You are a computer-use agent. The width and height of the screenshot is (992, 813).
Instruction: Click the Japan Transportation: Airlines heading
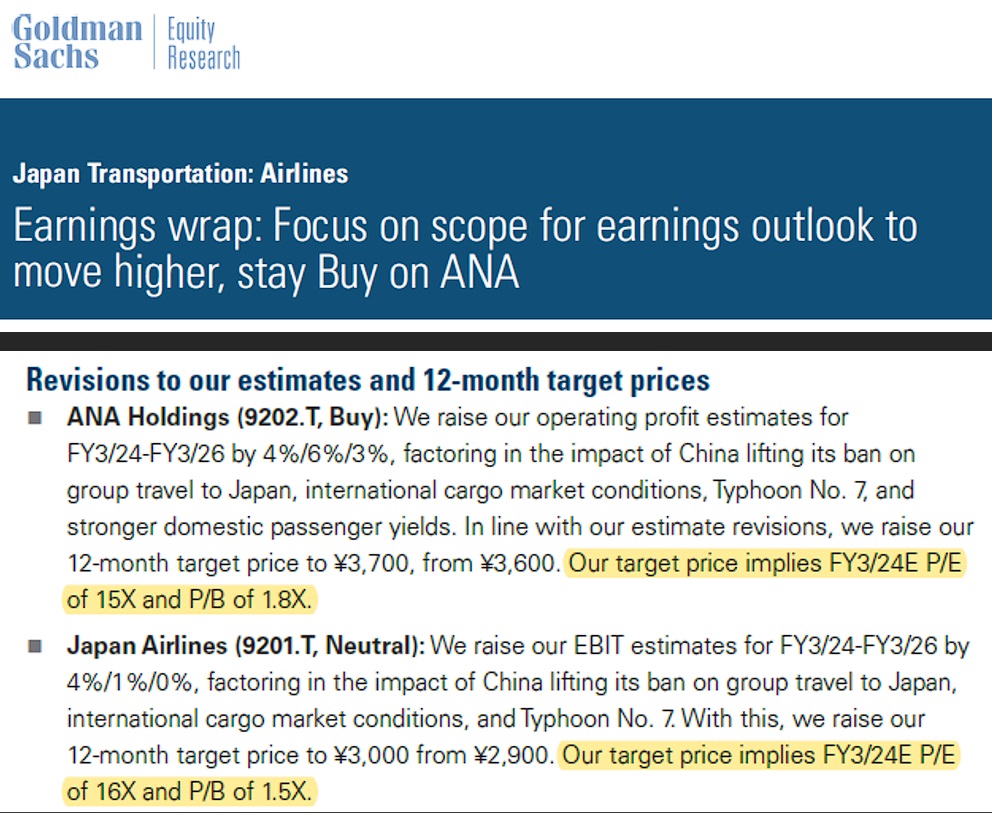180,173
